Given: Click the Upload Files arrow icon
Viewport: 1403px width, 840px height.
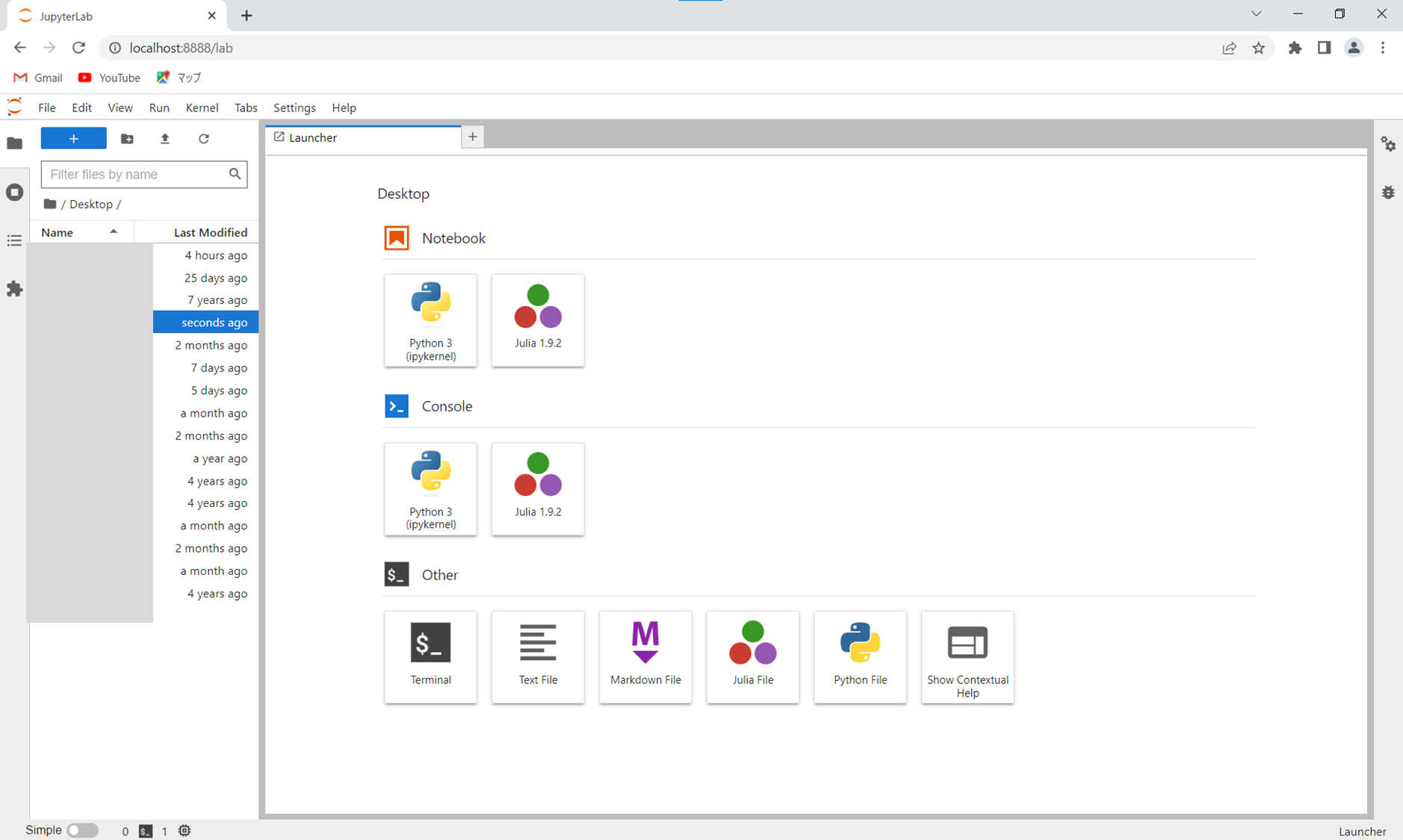Looking at the screenshot, I should 165,138.
